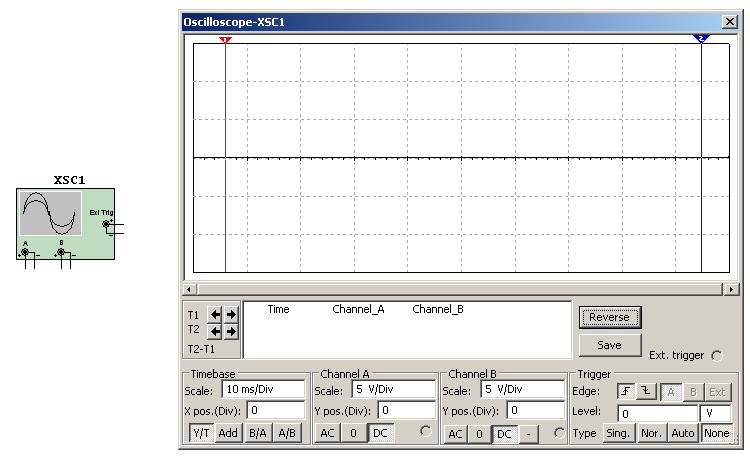Close the Oscilloscope-XSC1 window
The image size is (750, 457).
(x=729, y=22)
